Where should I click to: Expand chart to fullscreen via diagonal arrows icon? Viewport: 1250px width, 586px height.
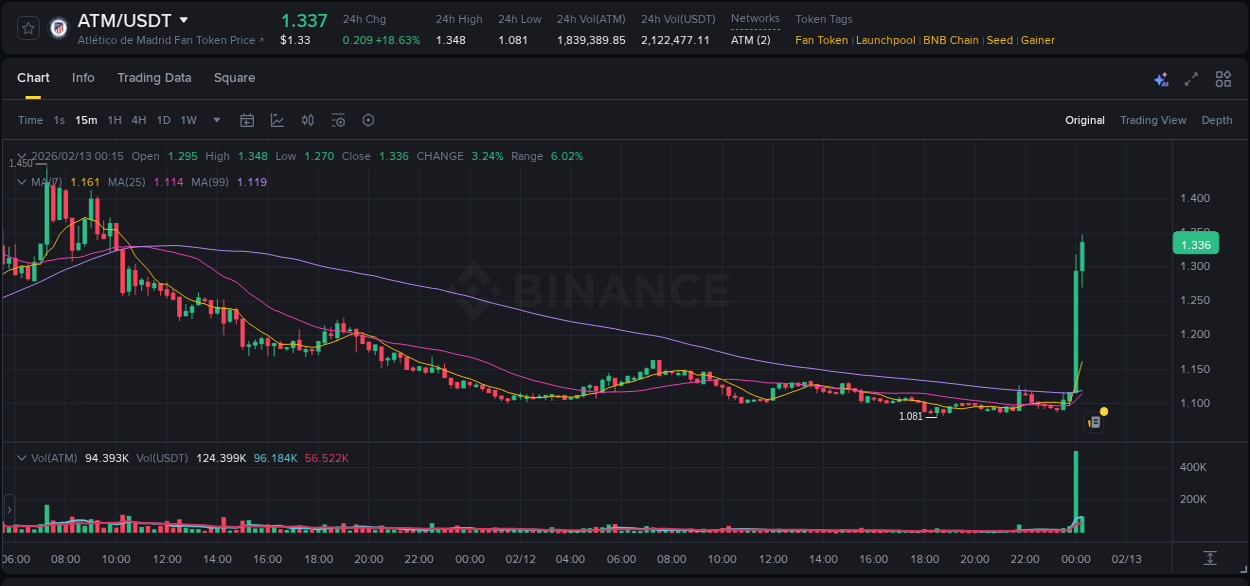click(x=1191, y=78)
